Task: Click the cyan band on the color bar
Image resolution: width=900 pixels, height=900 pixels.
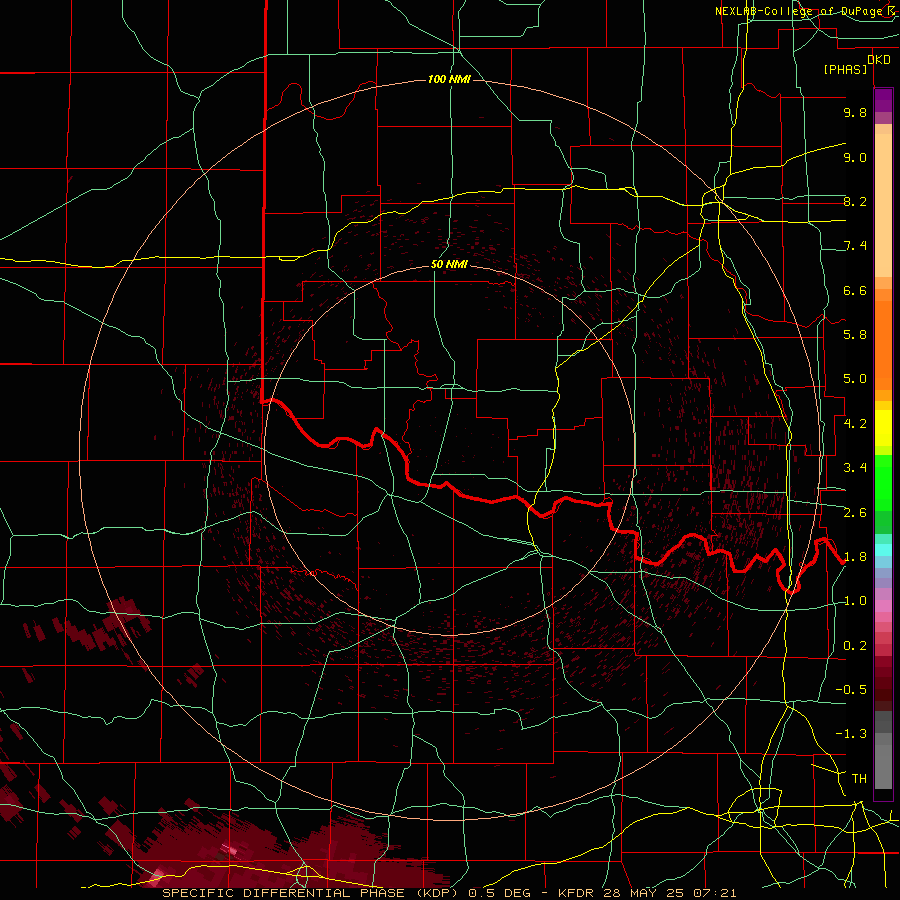Action: pos(883,550)
